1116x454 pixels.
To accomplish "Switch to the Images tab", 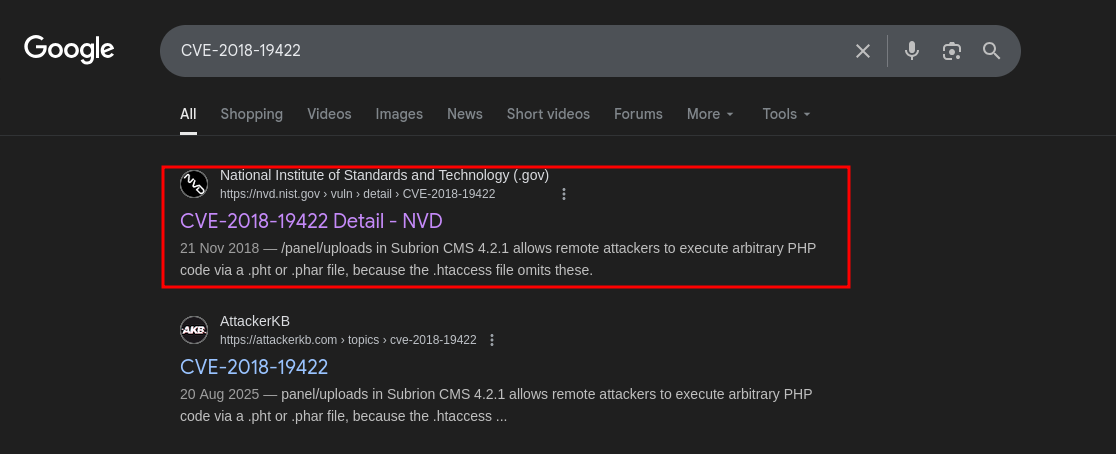I will pos(399,114).
